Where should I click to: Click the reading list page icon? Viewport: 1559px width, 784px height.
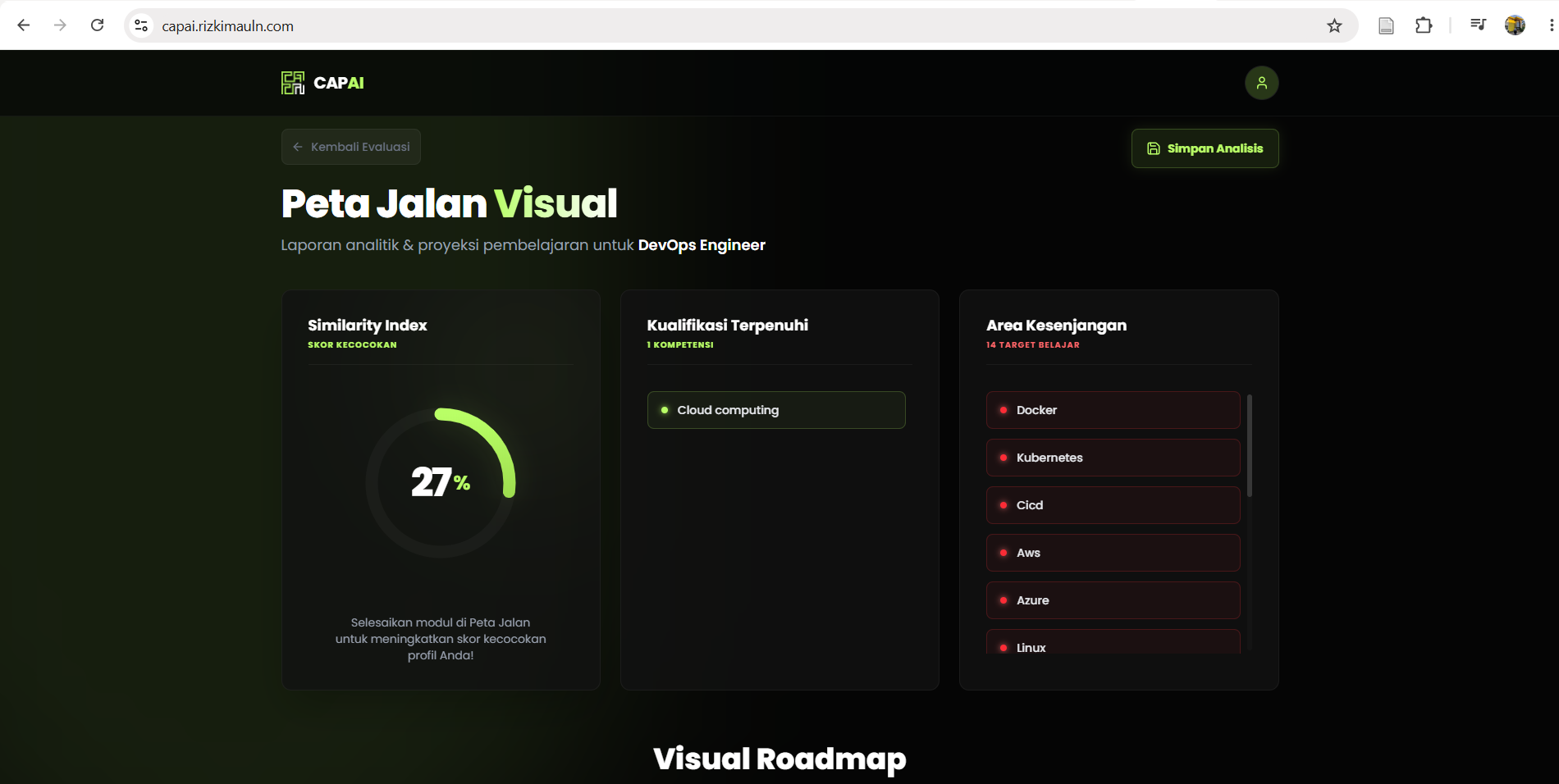pos(1386,25)
